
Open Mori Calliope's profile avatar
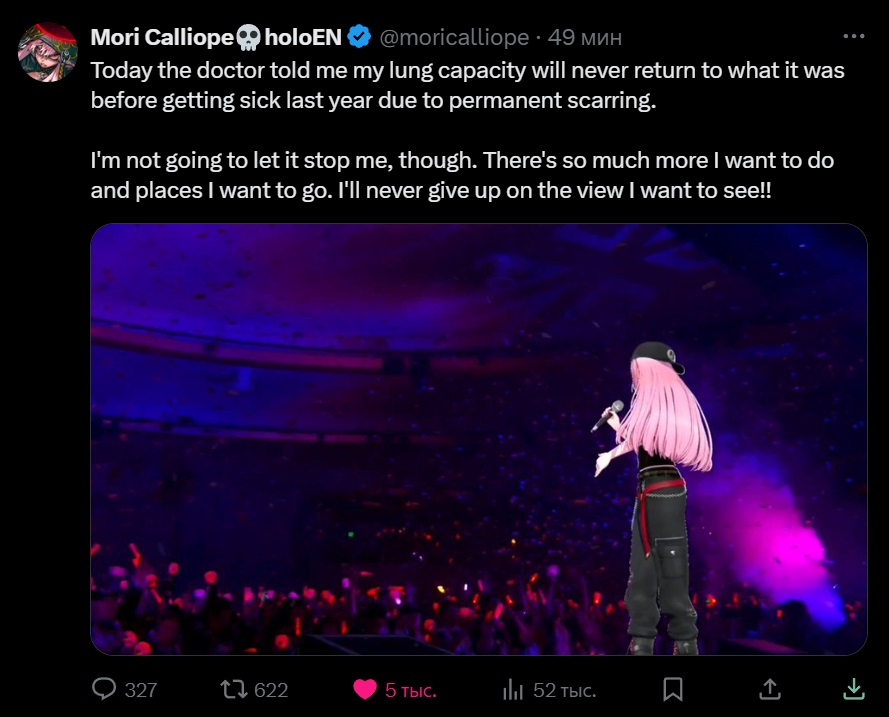click(x=47, y=52)
